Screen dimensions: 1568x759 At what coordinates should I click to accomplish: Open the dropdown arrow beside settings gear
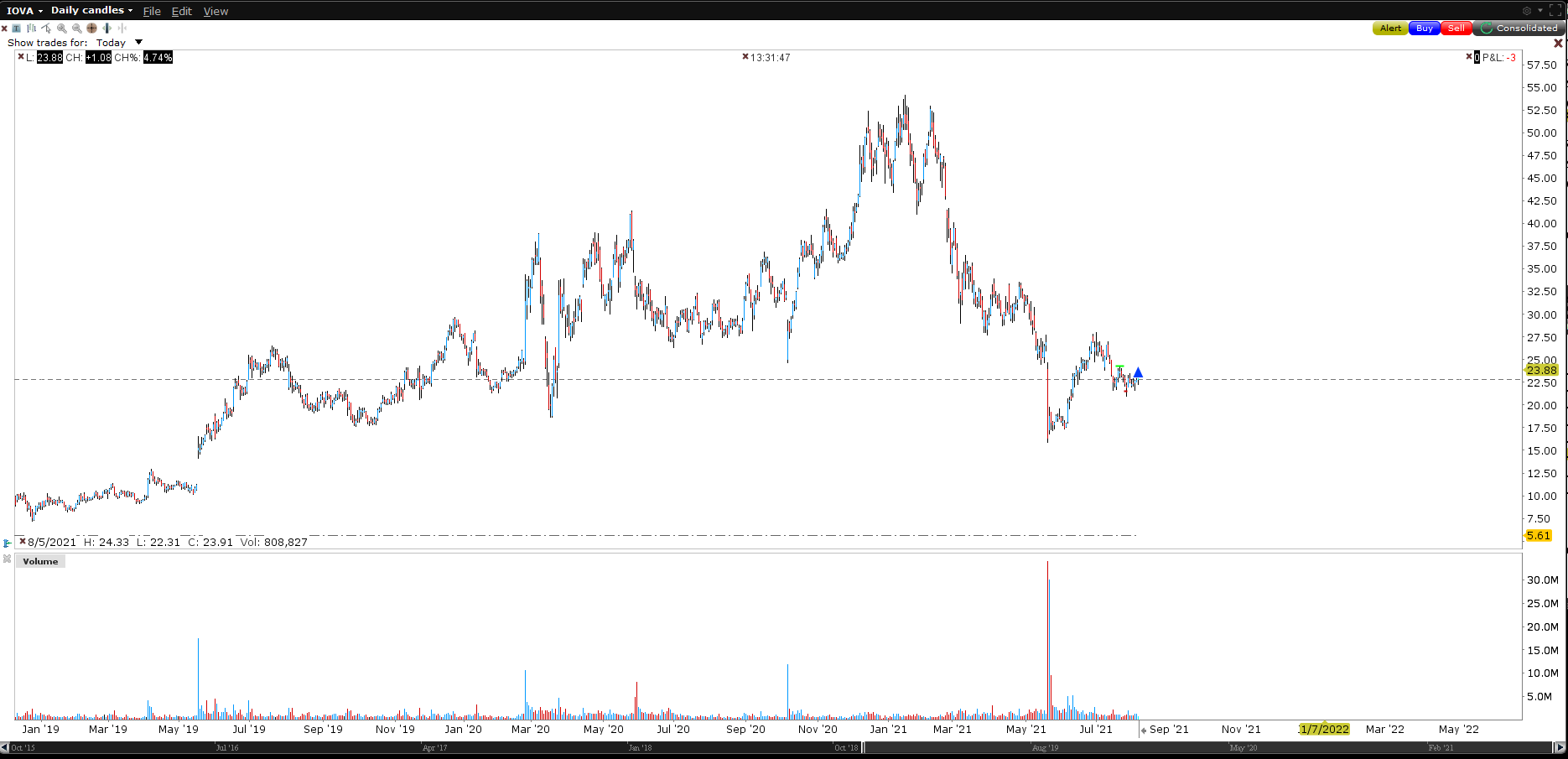[x=1539, y=11]
